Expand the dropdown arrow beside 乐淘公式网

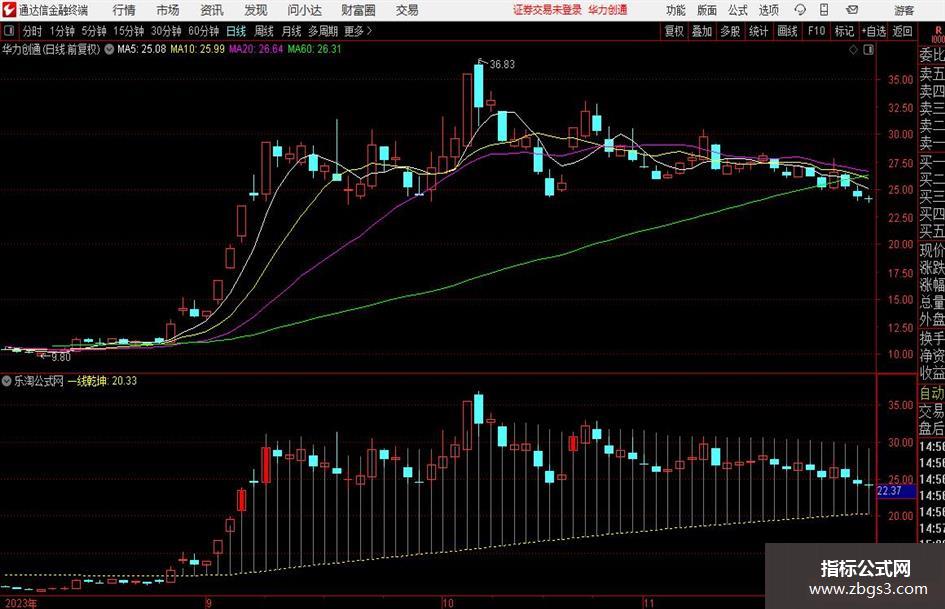click(x=7, y=381)
